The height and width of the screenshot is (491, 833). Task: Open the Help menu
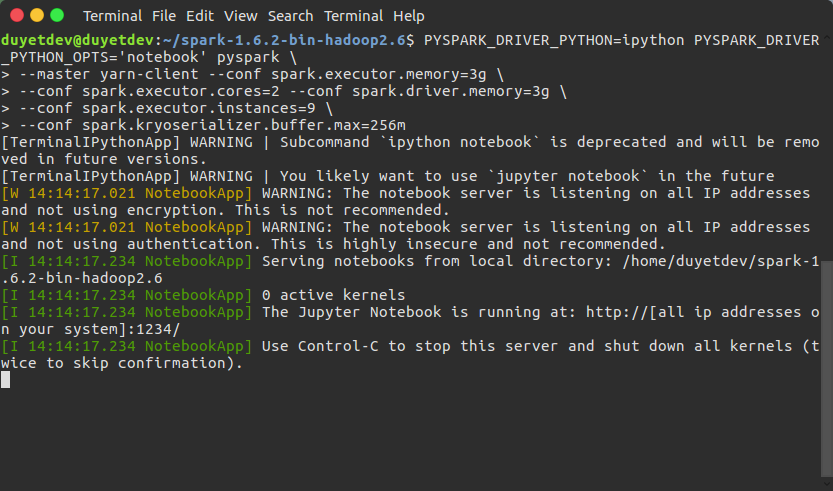click(409, 16)
